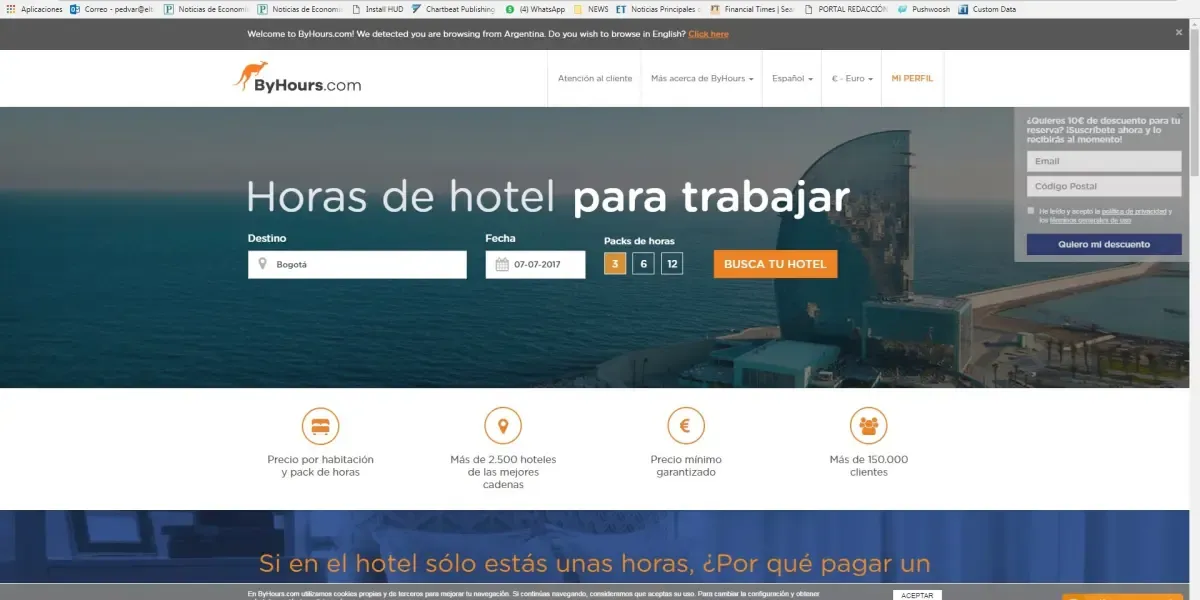1200x600 pixels.
Task: Open the Aplicaciones bookmarks shortcut
Action: click(35, 9)
